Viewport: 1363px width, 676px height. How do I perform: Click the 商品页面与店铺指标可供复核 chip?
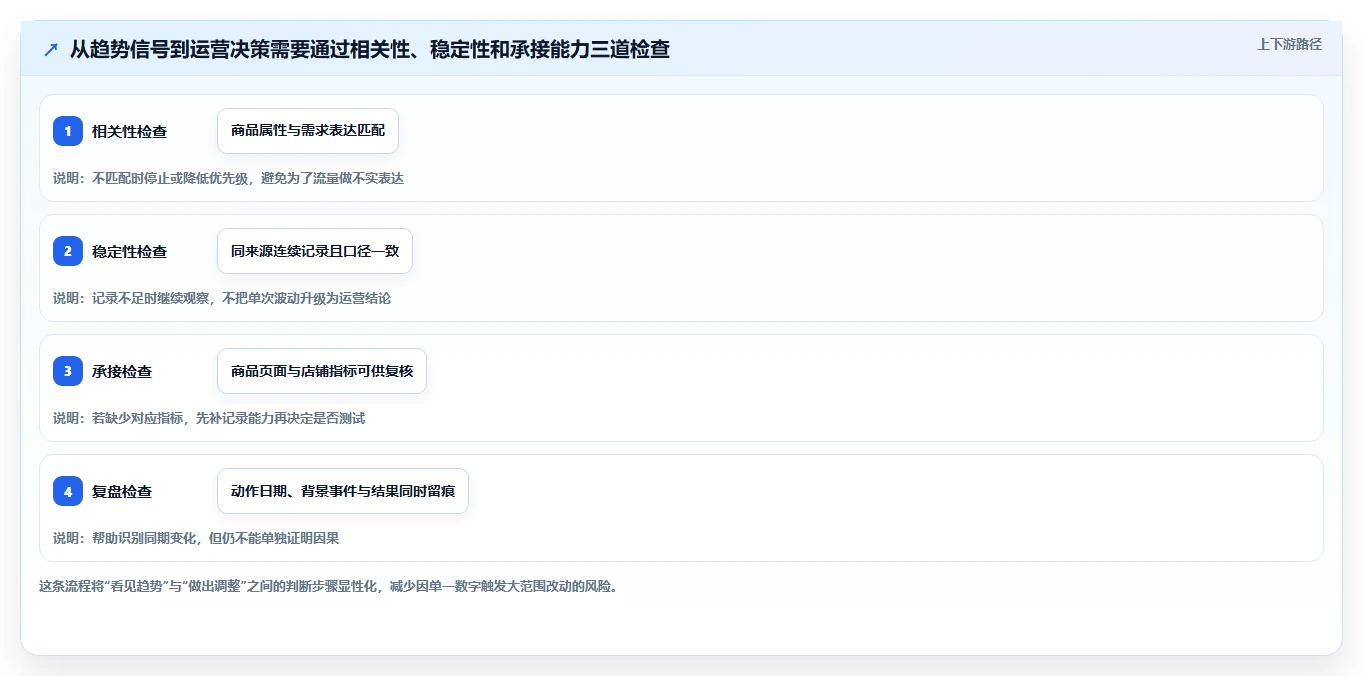322,371
